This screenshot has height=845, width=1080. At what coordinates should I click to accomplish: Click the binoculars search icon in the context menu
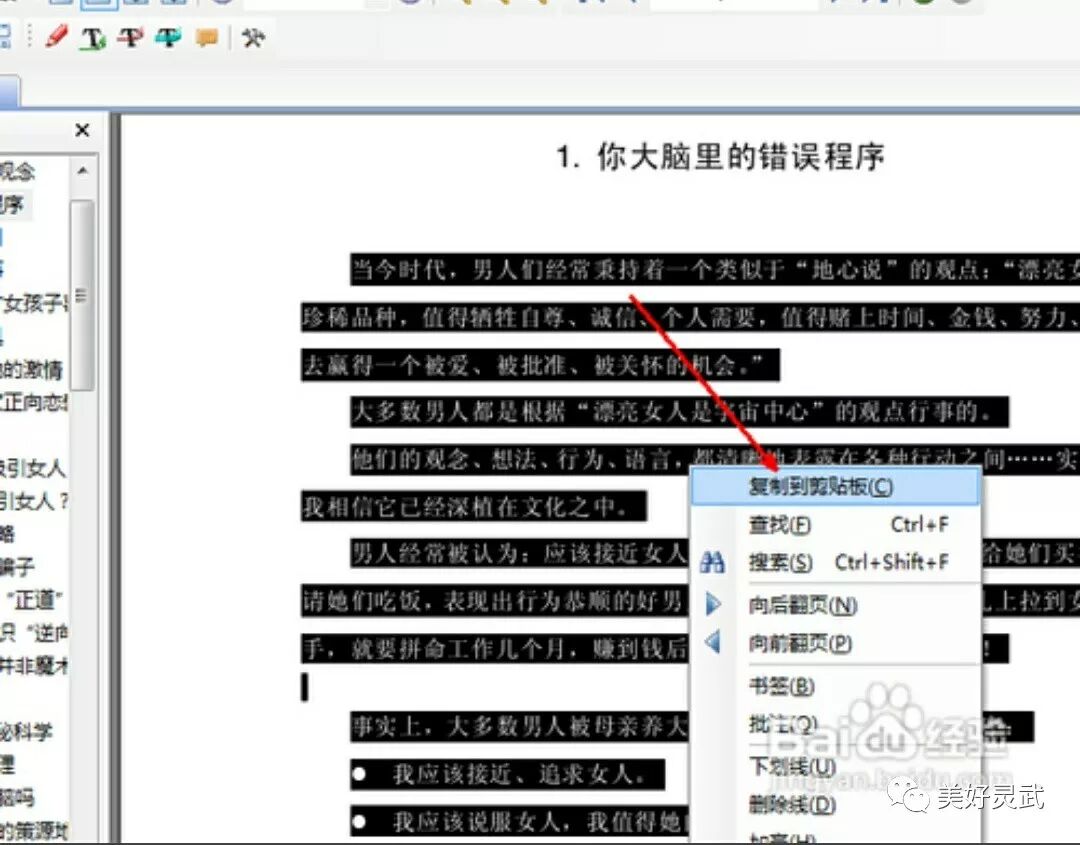pyautogui.click(x=713, y=562)
